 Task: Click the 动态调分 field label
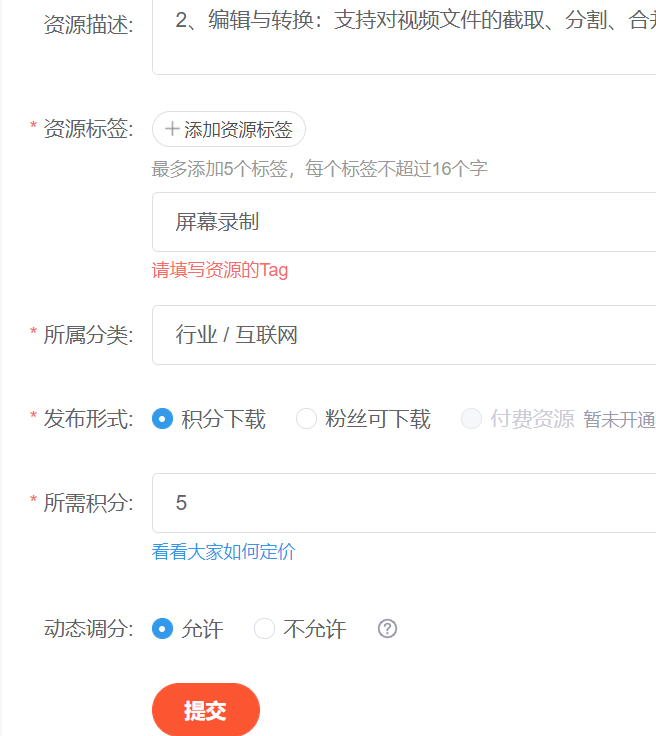(88, 629)
